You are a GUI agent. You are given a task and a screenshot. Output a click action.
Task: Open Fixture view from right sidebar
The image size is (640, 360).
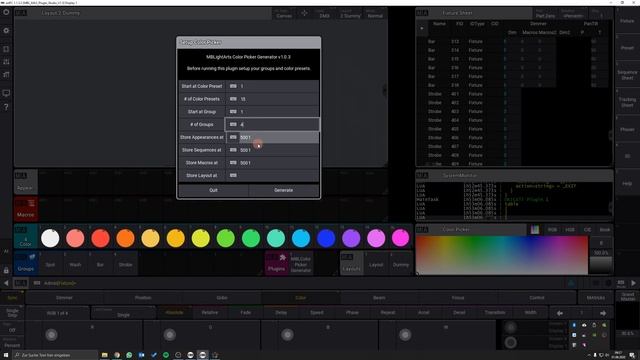pyautogui.click(x=627, y=20)
